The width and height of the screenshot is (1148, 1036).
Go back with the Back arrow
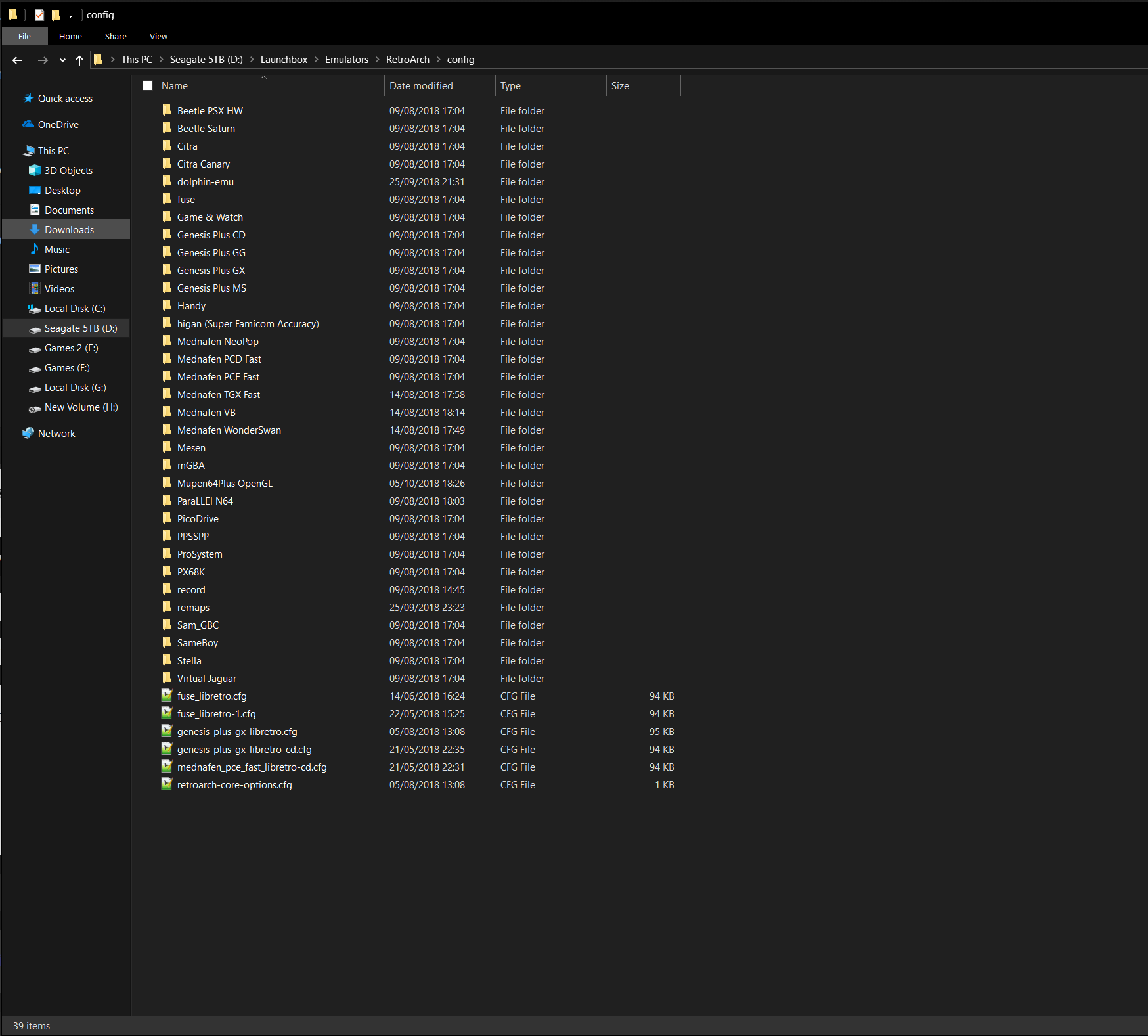pos(18,60)
